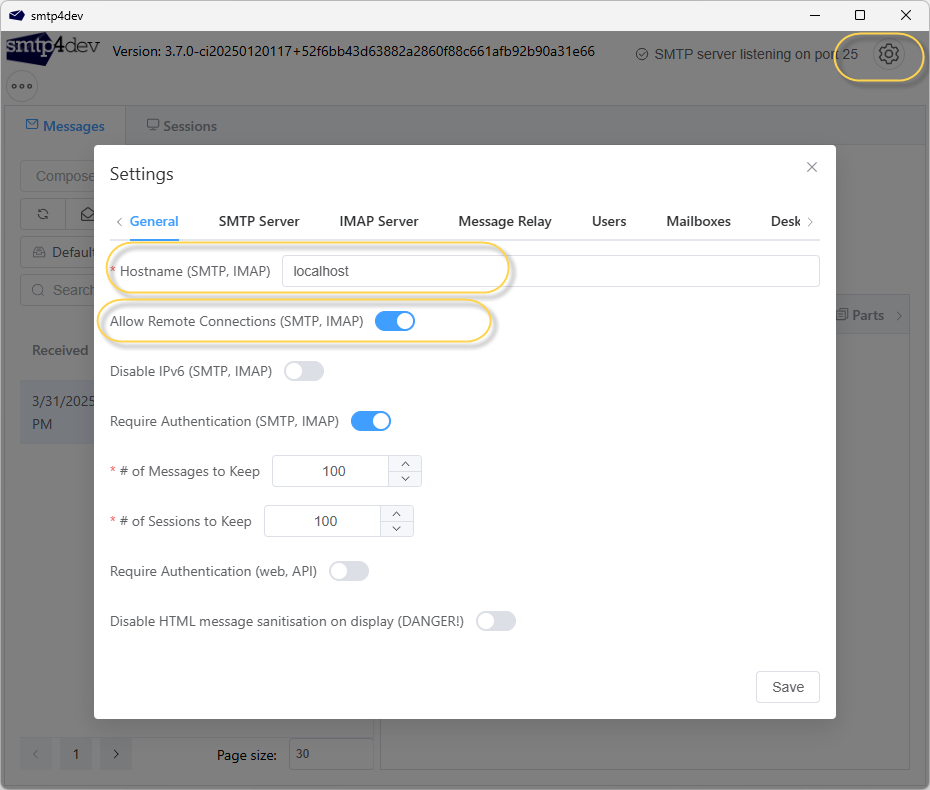Go to previous page of messages
The height and width of the screenshot is (790, 930).
[36, 754]
